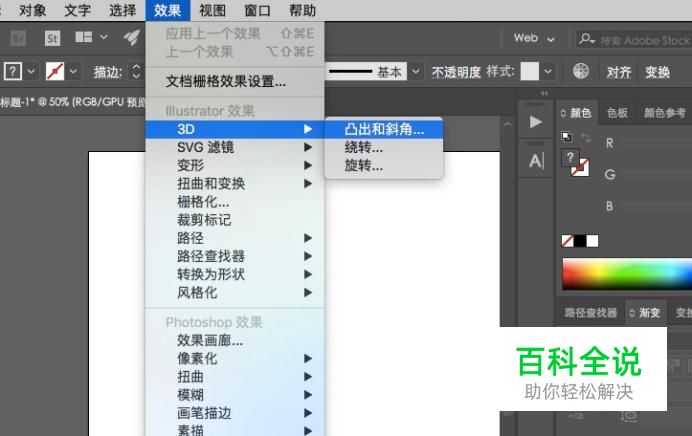This screenshot has height=436, width=692.
Task: Pick a color from the spectrum bar
Action: (627, 274)
